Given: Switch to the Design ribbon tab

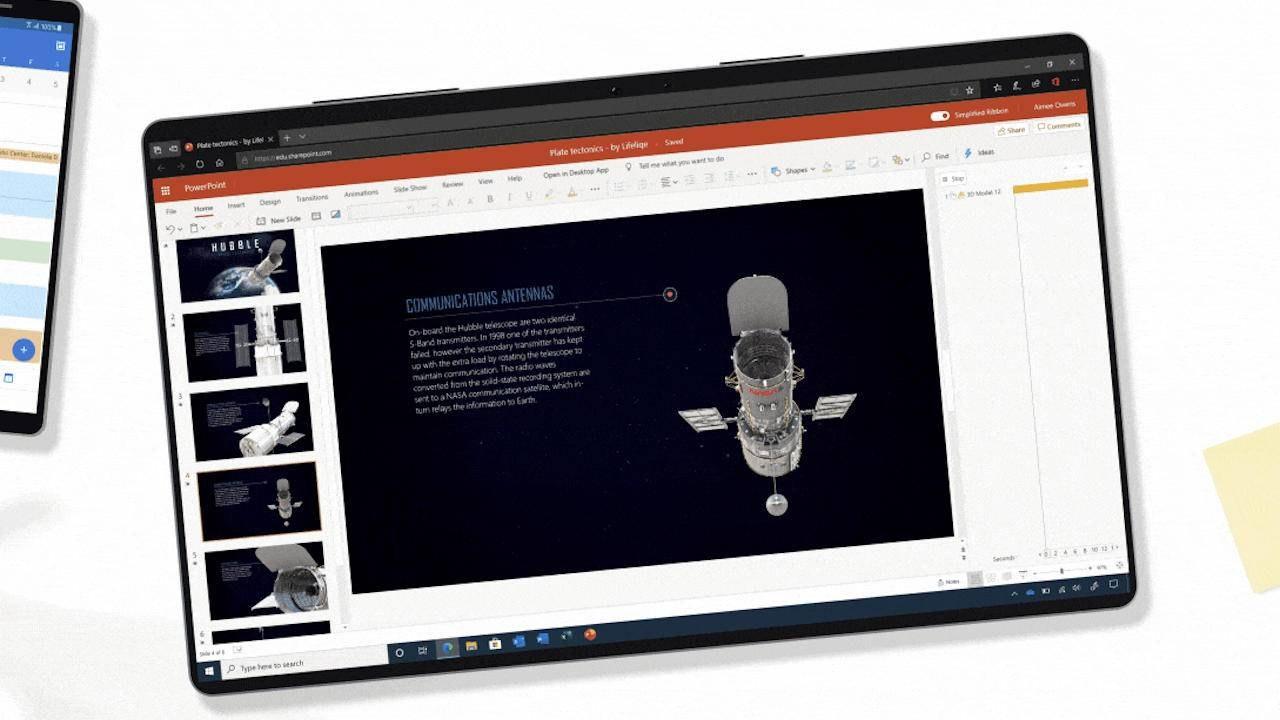Looking at the screenshot, I should click(270, 200).
